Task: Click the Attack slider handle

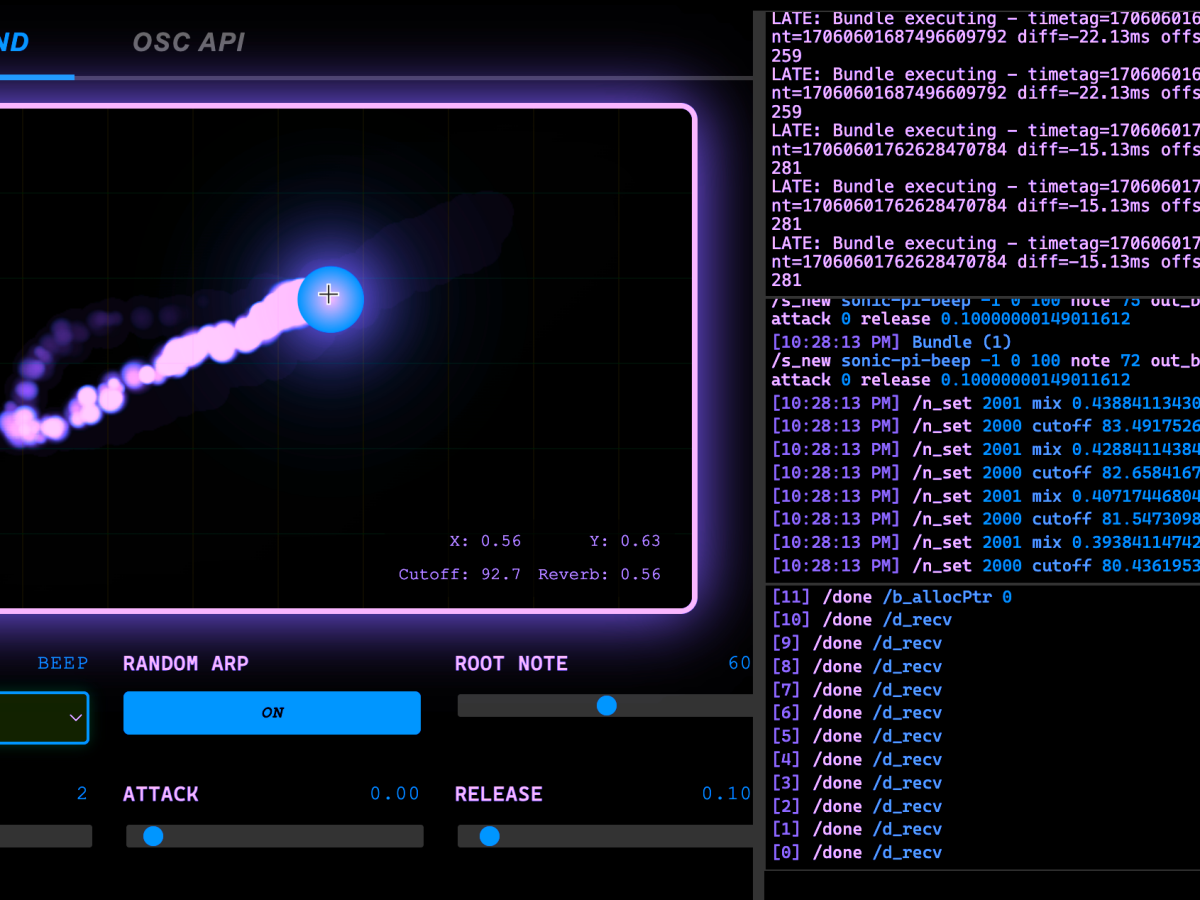Action: point(153,836)
